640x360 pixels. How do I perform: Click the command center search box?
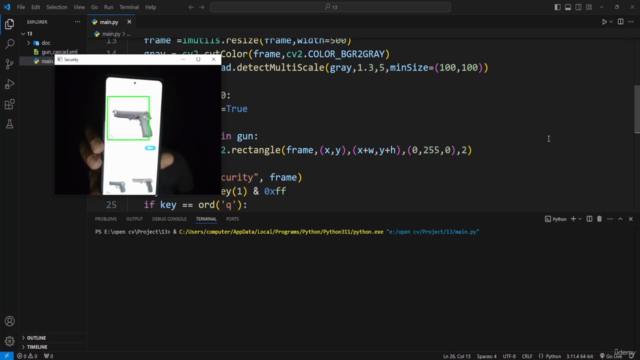[x=330, y=7]
